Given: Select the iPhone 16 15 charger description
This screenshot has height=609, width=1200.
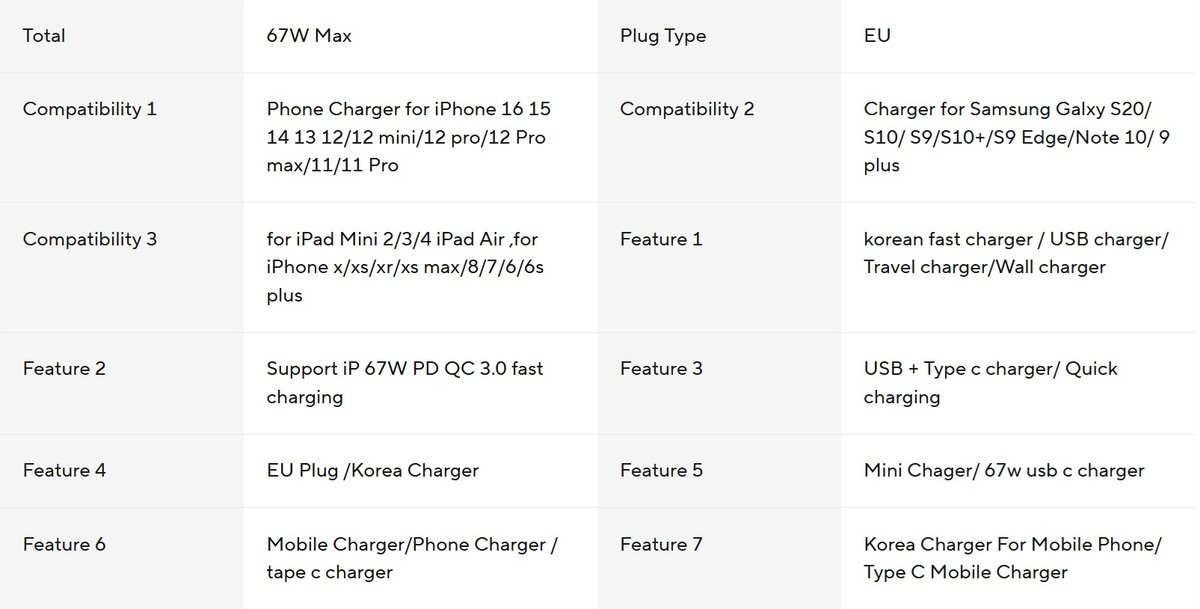Looking at the screenshot, I should tap(408, 137).
